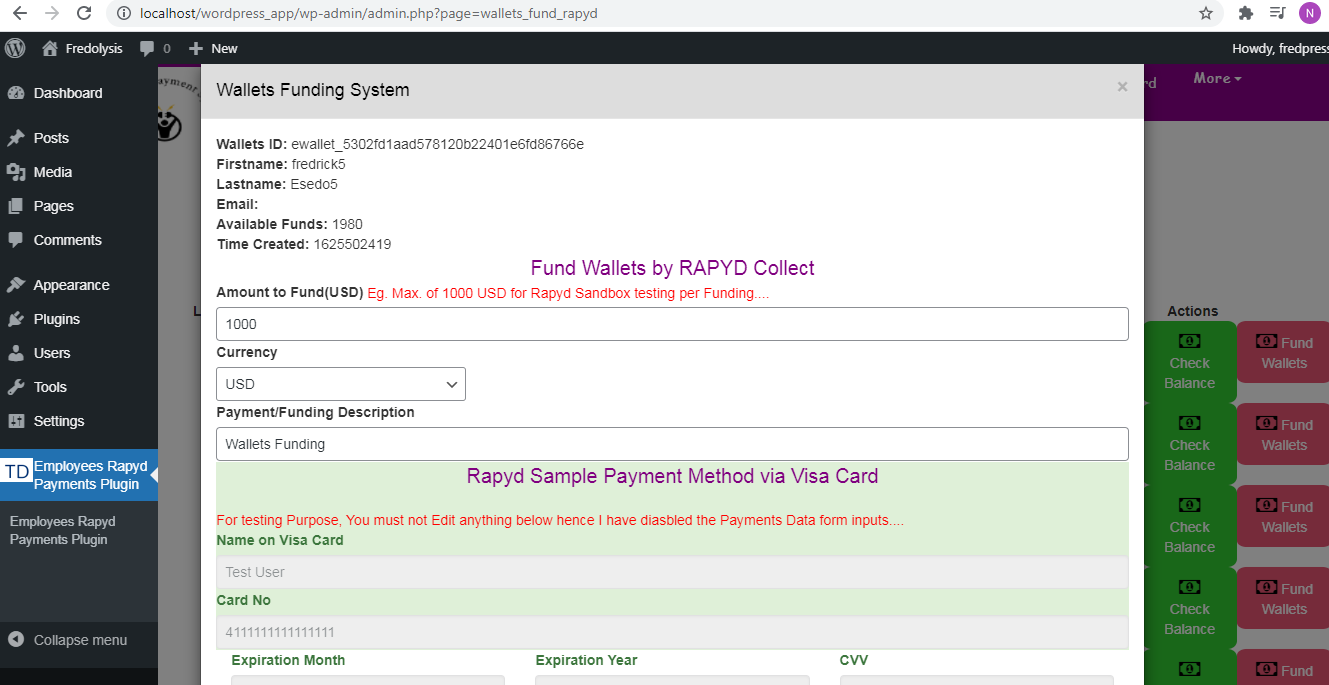Click the Fredolysis home icon

(x=50, y=48)
